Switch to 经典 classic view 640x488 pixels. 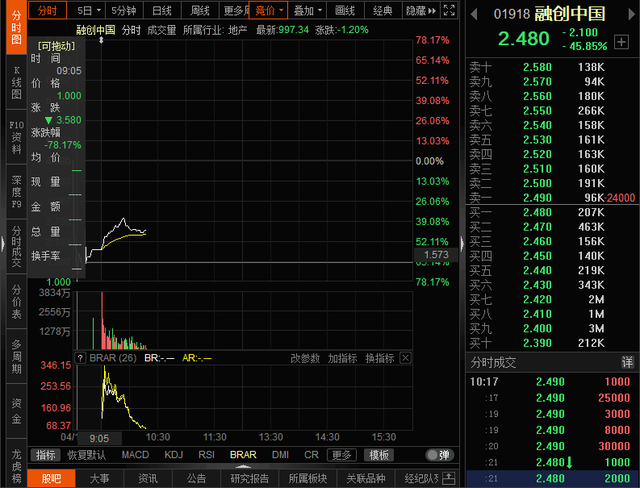click(x=383, y=11)
